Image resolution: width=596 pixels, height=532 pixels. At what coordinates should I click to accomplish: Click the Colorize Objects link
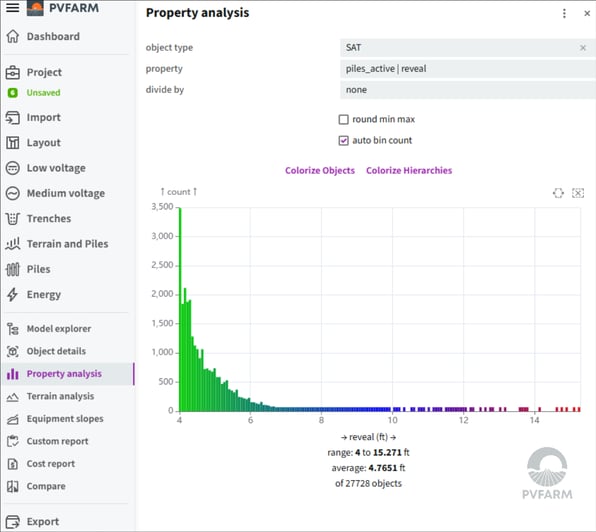coord(320,171)
